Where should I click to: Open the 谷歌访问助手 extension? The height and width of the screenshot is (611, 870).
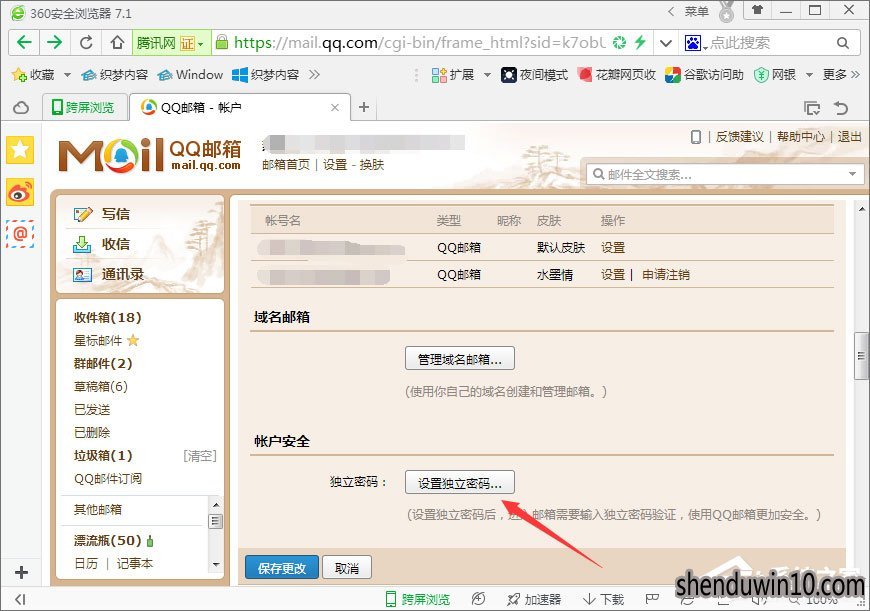[704, 74]
